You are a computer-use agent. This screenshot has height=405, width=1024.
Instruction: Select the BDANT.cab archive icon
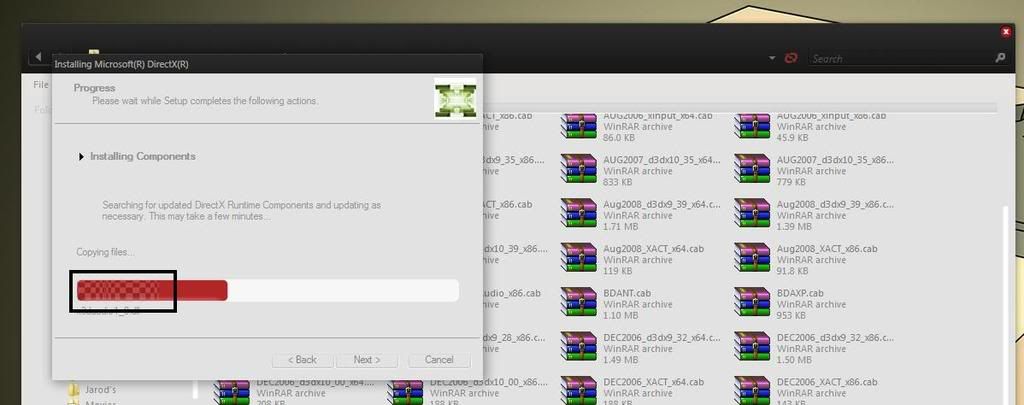579,302
